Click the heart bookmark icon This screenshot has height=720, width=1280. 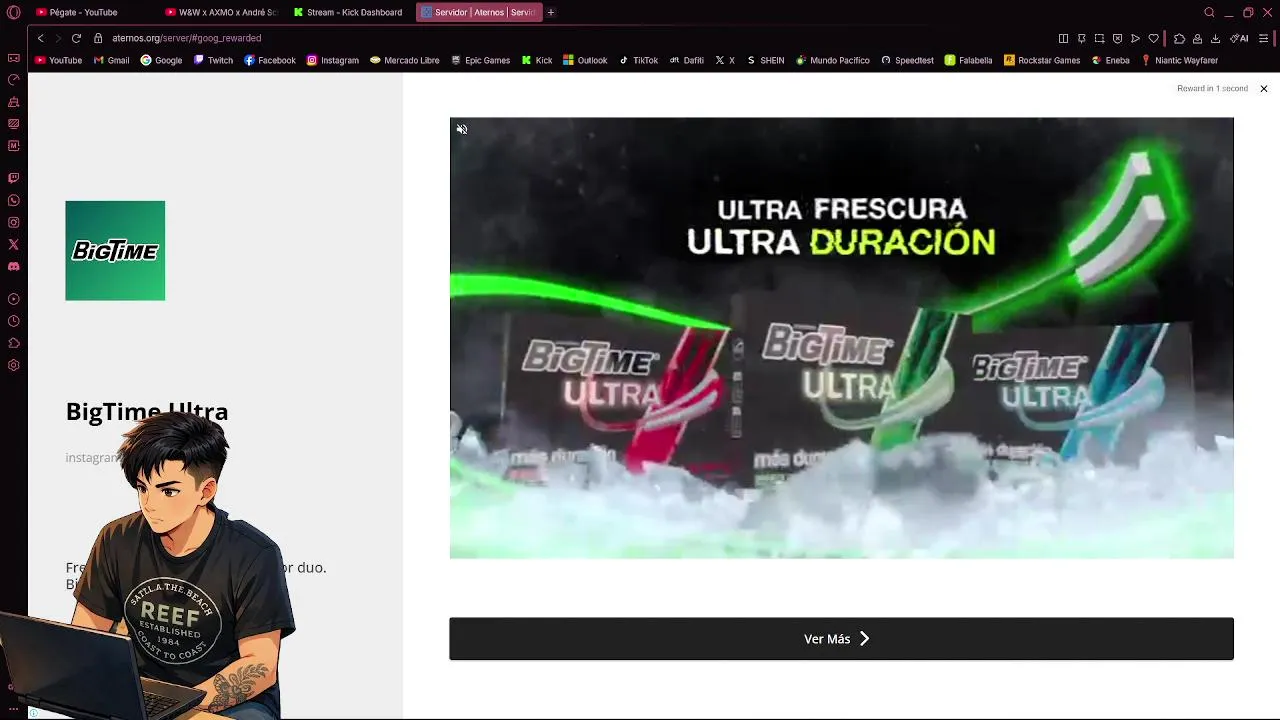click(1153, 38)
